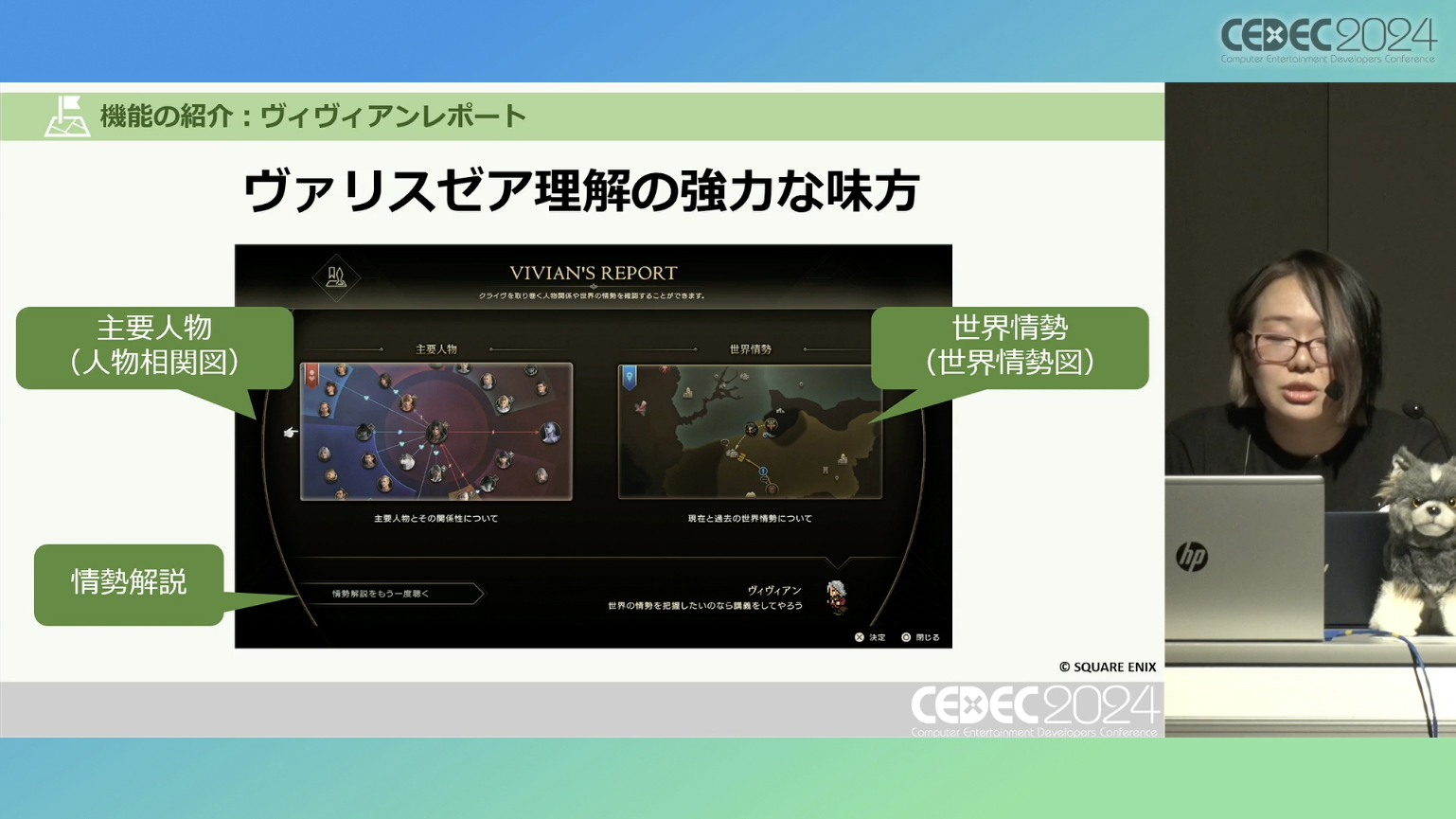Viewport: 1456px width, 819px height.
Task: Click the red bookmark on the 主要人物 image
Action: (x=311, y=376)
